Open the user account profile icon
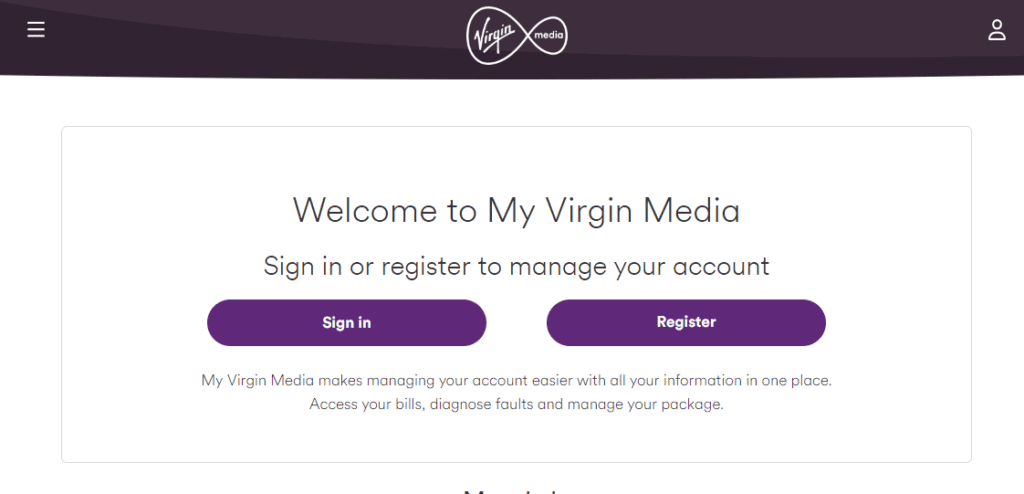 point(996,30)
